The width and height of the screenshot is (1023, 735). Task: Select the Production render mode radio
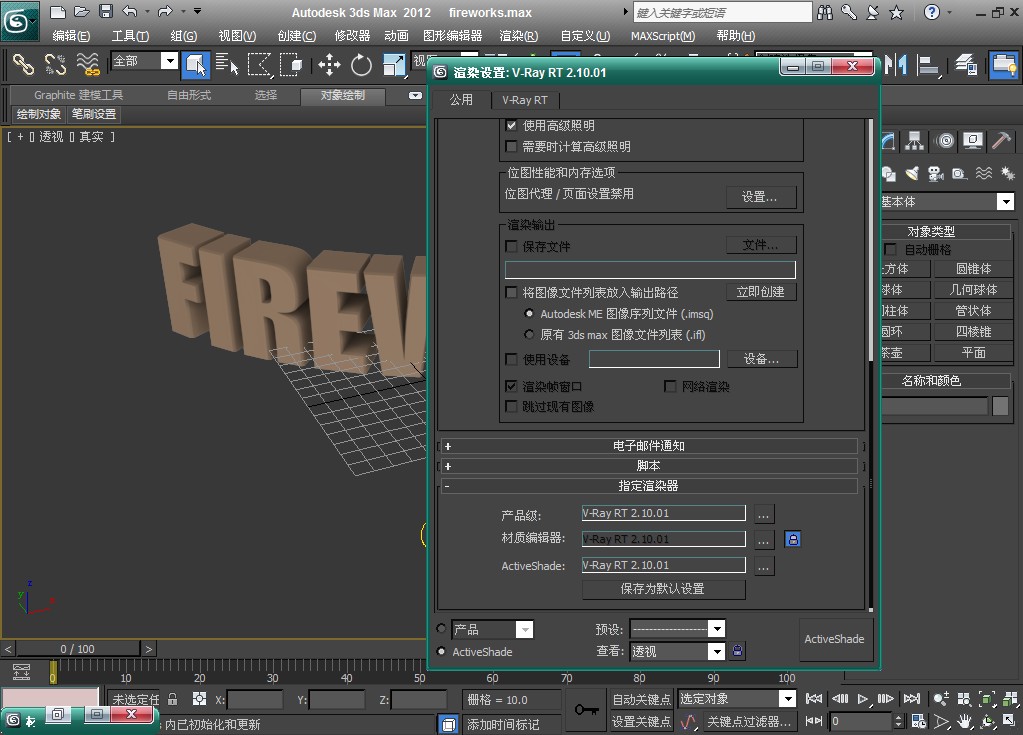(442, 629)
